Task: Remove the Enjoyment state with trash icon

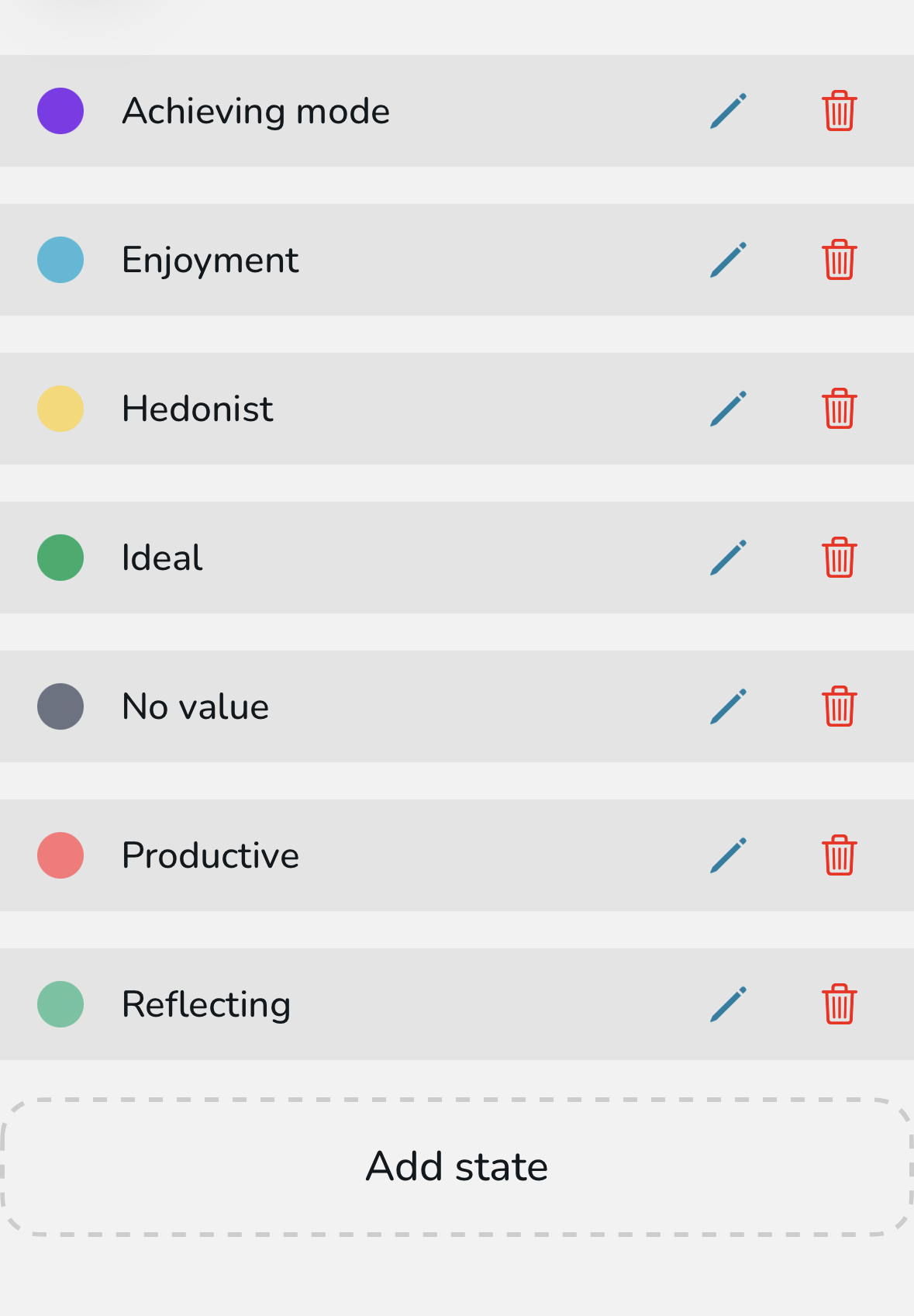Action: click(839, 260)
